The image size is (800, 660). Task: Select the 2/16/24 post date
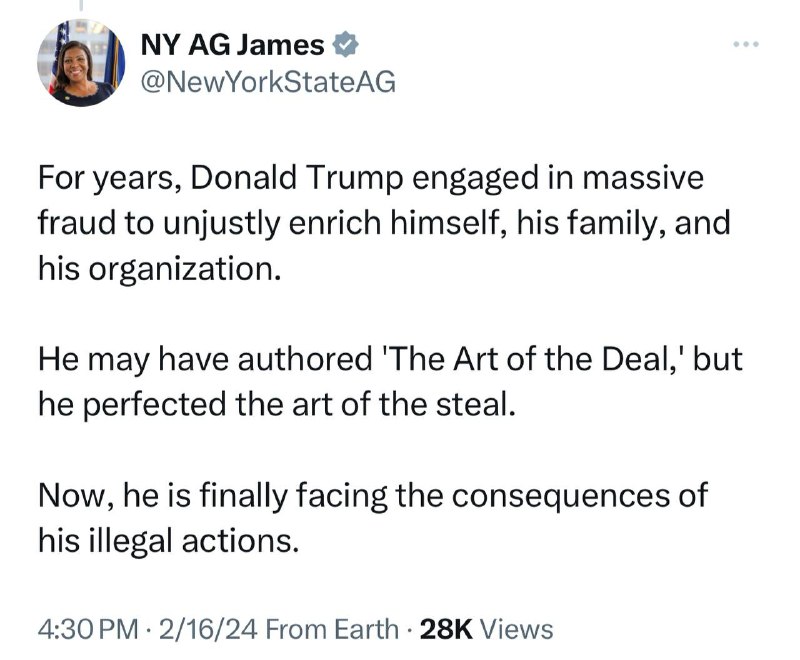click(x=210, y=628)
